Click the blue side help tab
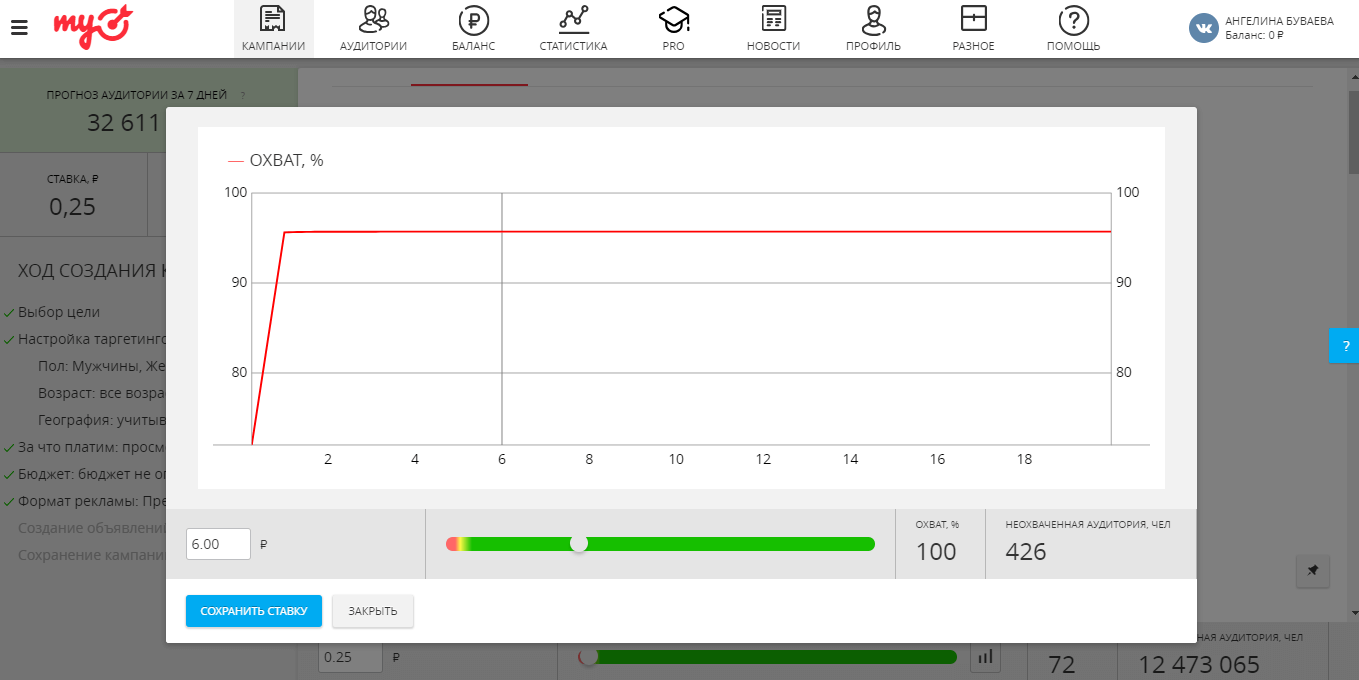Image resolution: width=1359 pixels, height=680 pixels. coord(1345,346)
